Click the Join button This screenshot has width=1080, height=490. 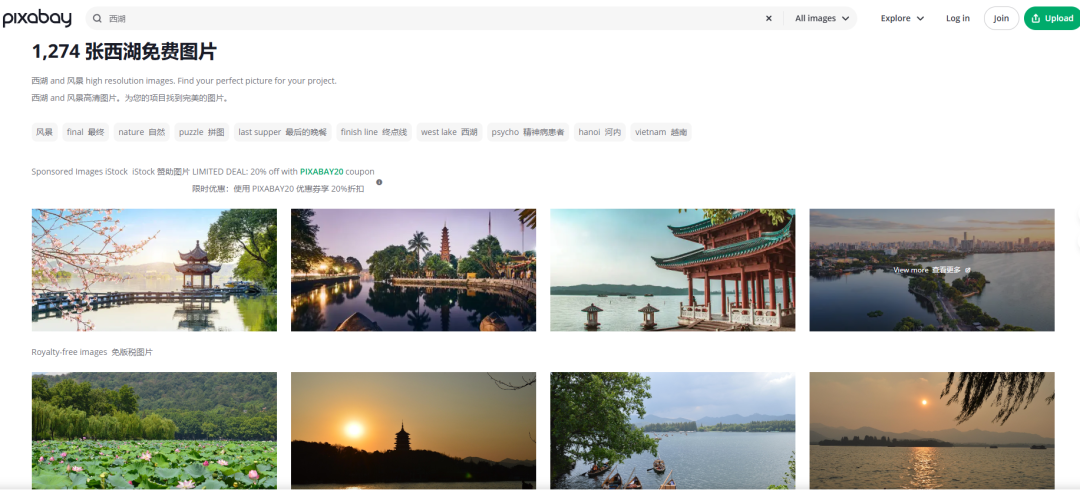pyautogui.click(x=1001, y=19)
